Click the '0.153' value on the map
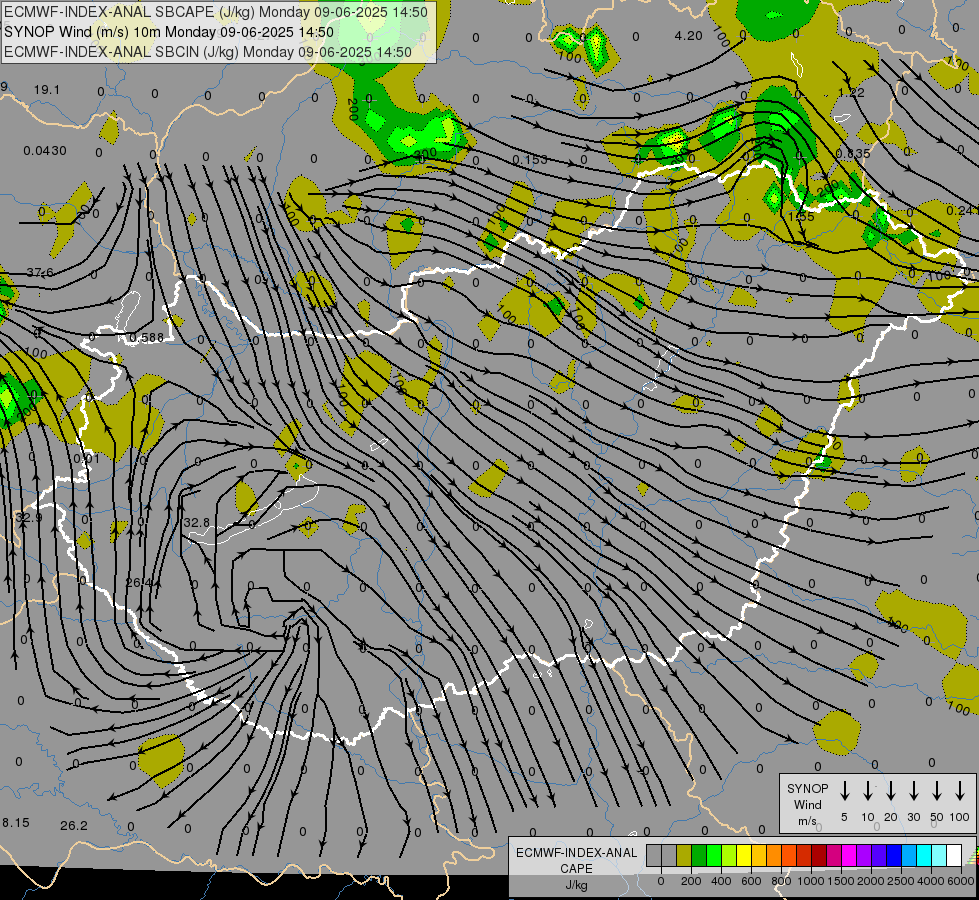This screenshot has height=900, width=979. click(529, 160)
